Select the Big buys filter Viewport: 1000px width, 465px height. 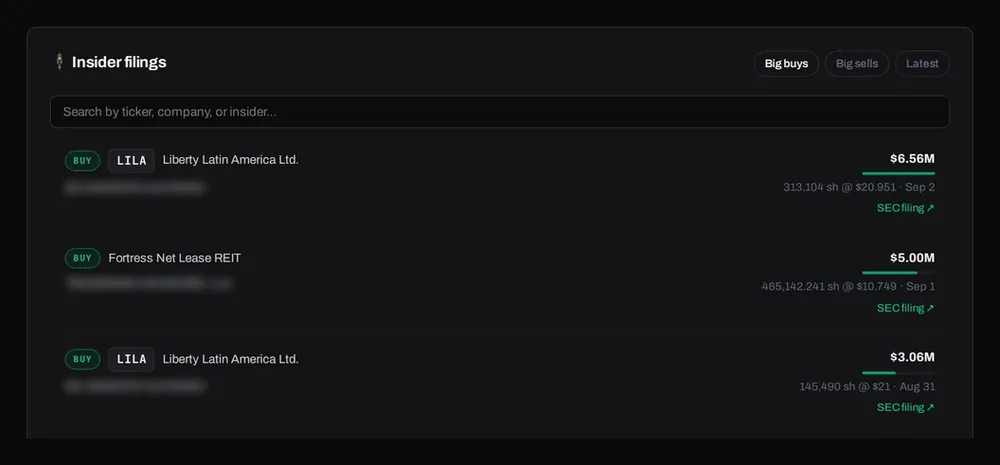(786, 64)
